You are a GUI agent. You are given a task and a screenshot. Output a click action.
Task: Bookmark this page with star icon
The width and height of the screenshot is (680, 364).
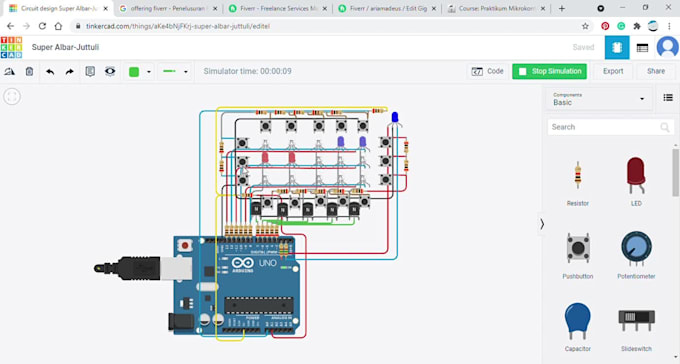585,26
